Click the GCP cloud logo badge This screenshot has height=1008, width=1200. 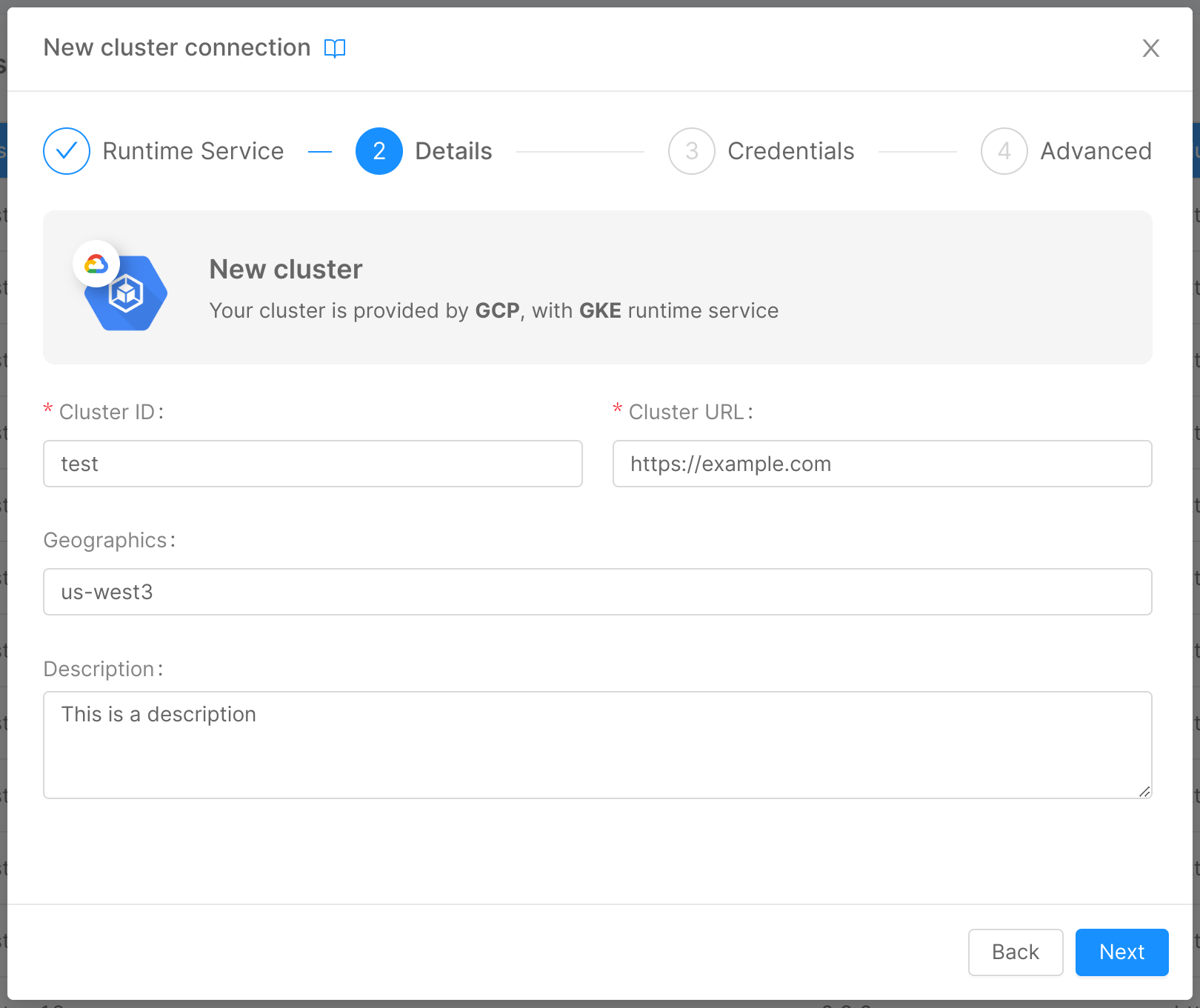(96, 263)
